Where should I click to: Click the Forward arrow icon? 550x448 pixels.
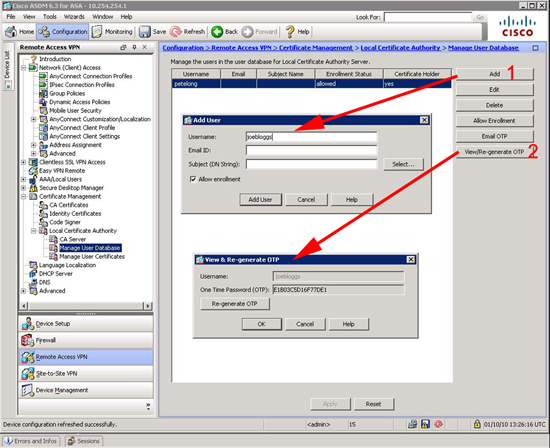[x=248, y=32]
